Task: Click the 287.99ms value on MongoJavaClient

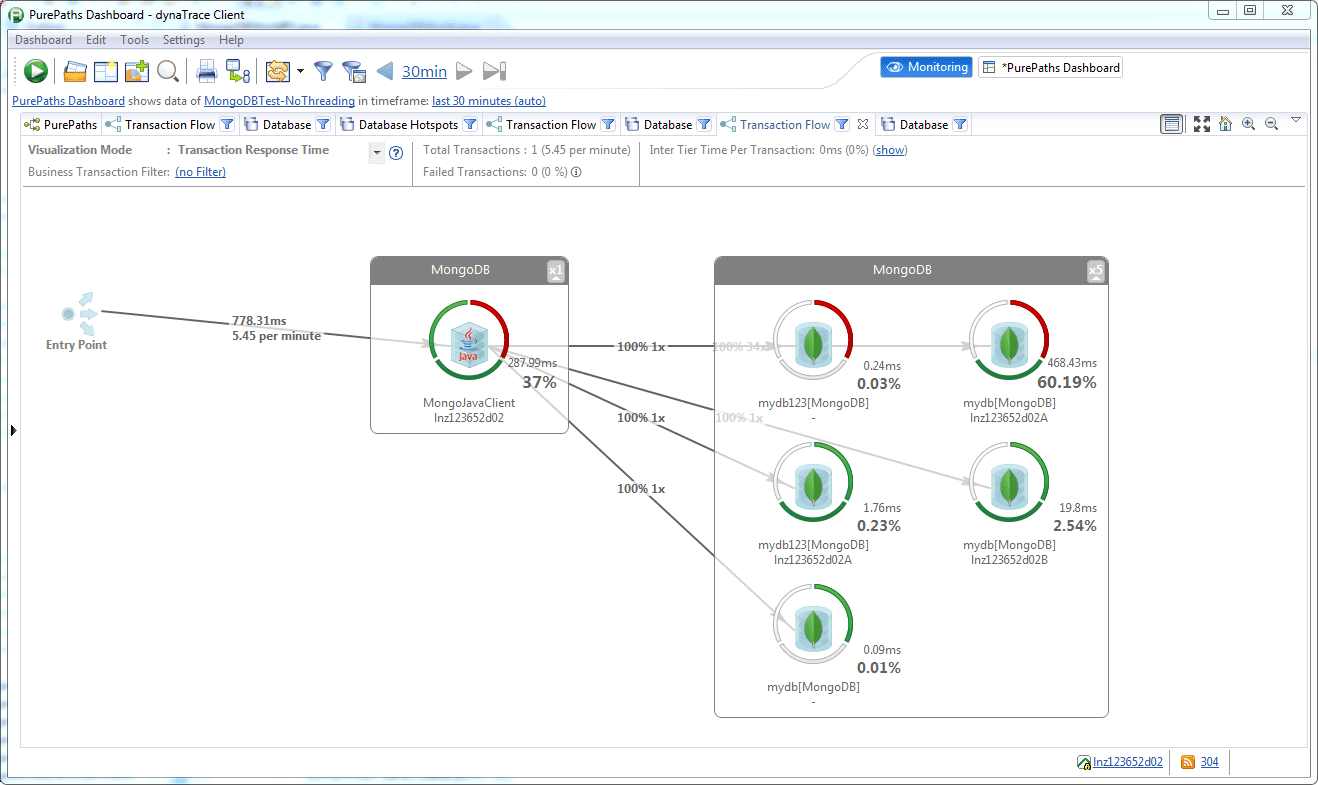Action: click(x=532, y=363)
